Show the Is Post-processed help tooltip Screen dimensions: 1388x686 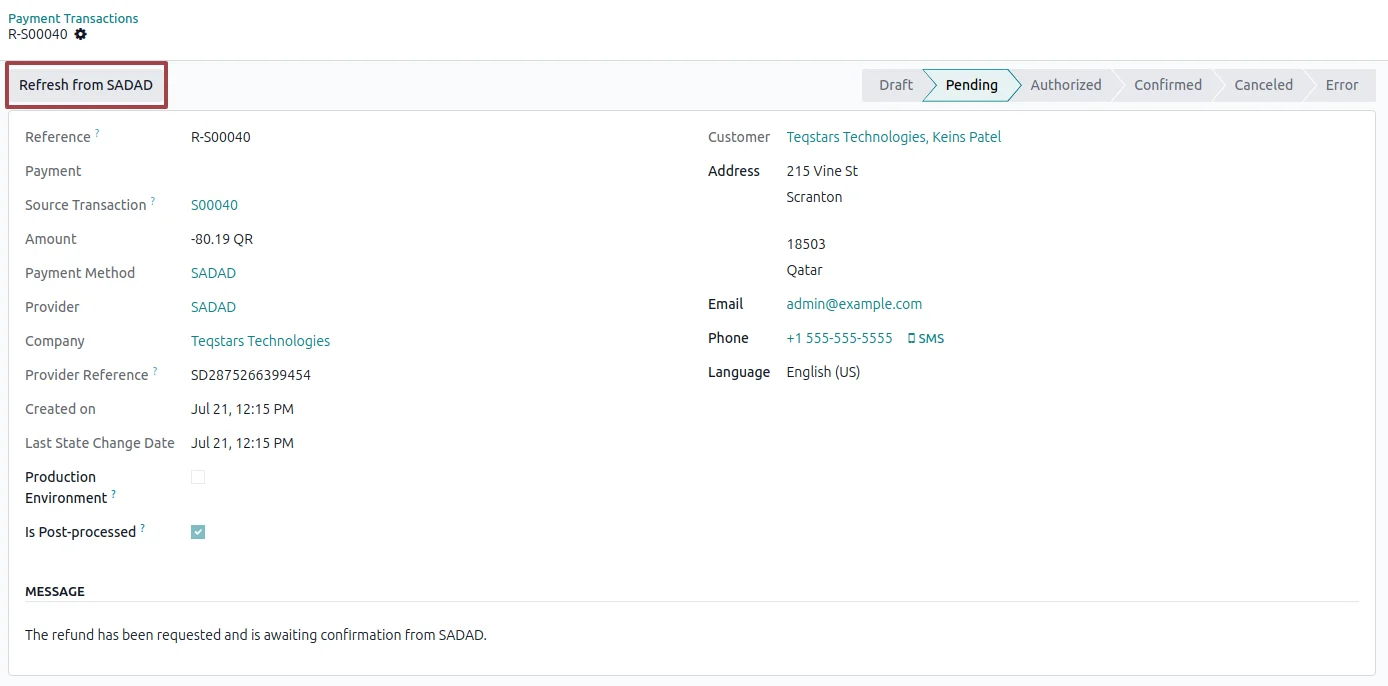(x=143, y=528)
